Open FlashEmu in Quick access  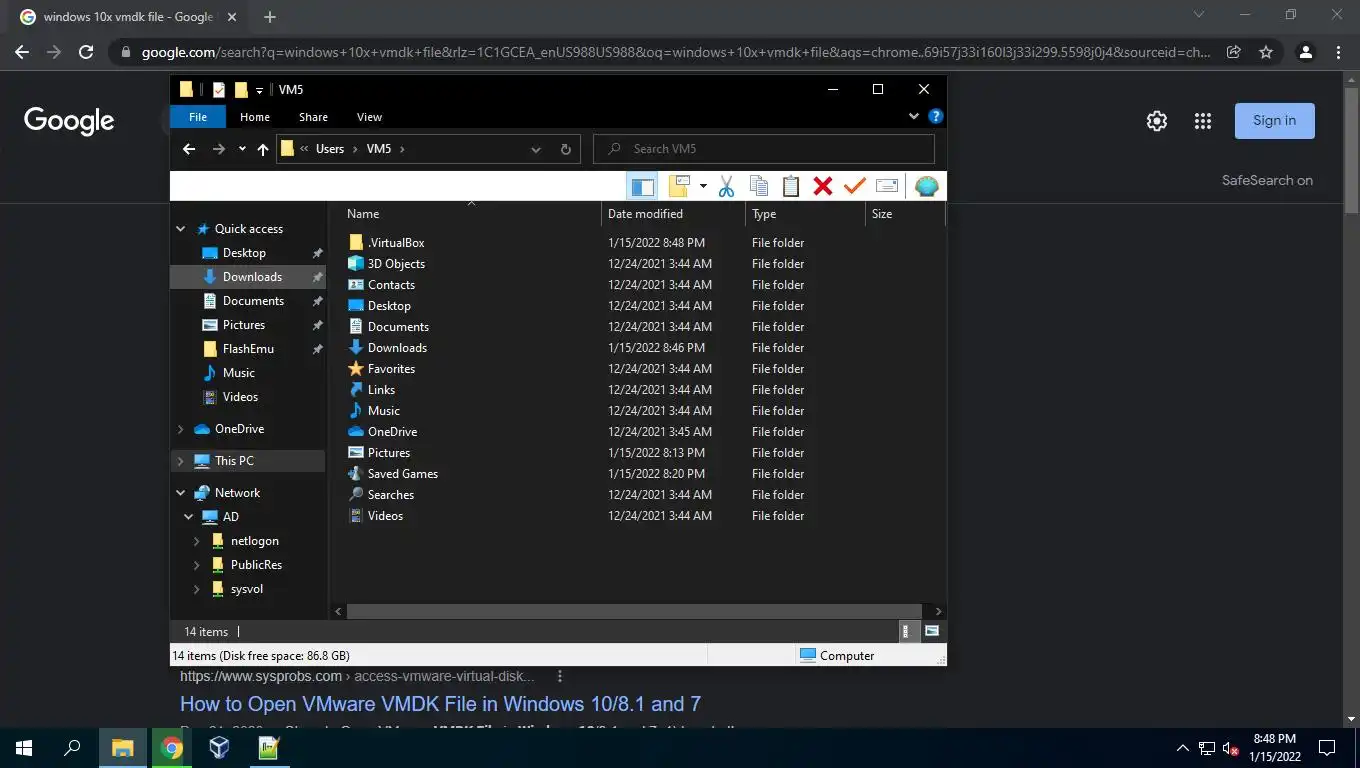pos(247,349)
